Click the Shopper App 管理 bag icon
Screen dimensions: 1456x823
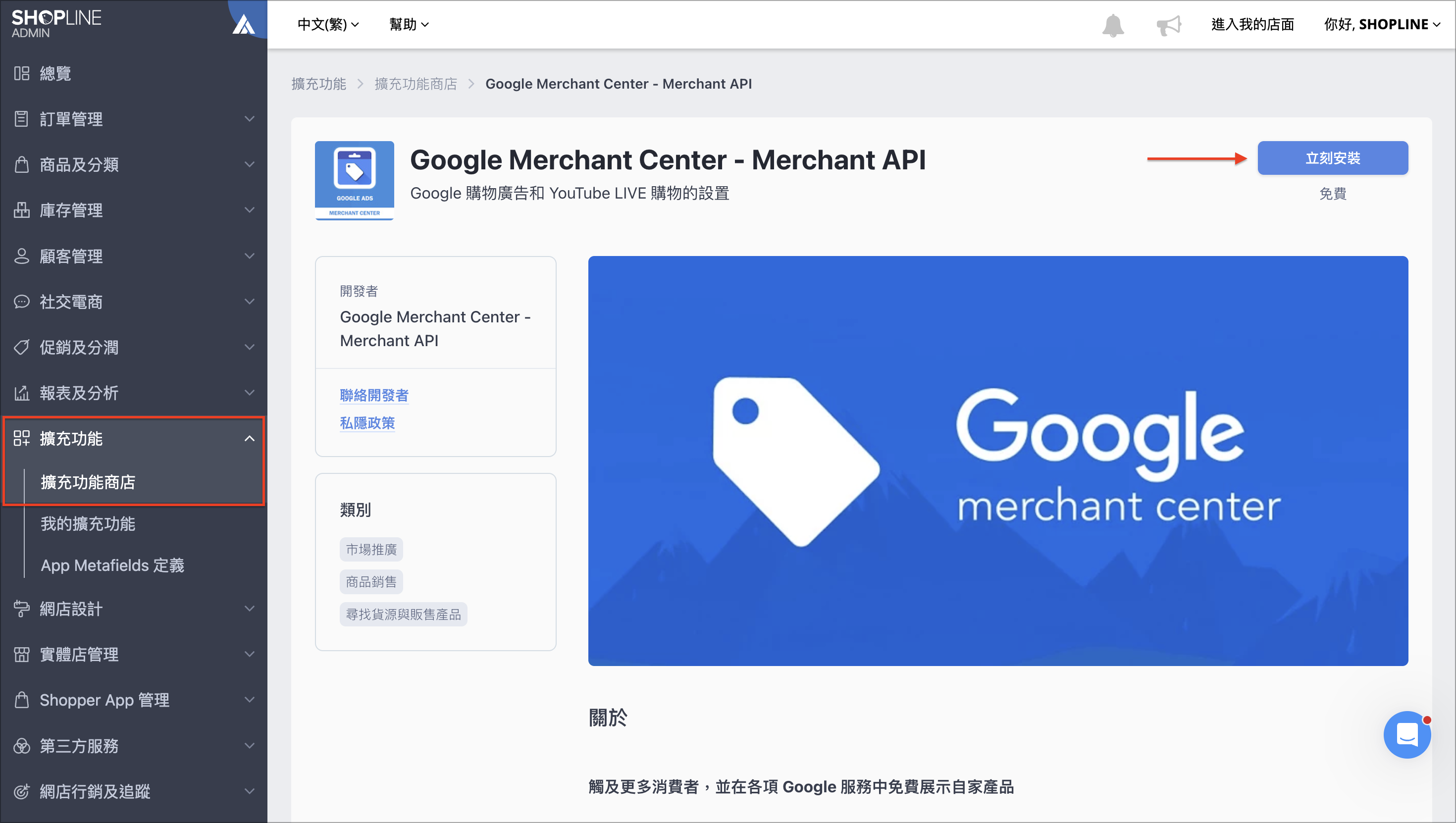point(21,700)
